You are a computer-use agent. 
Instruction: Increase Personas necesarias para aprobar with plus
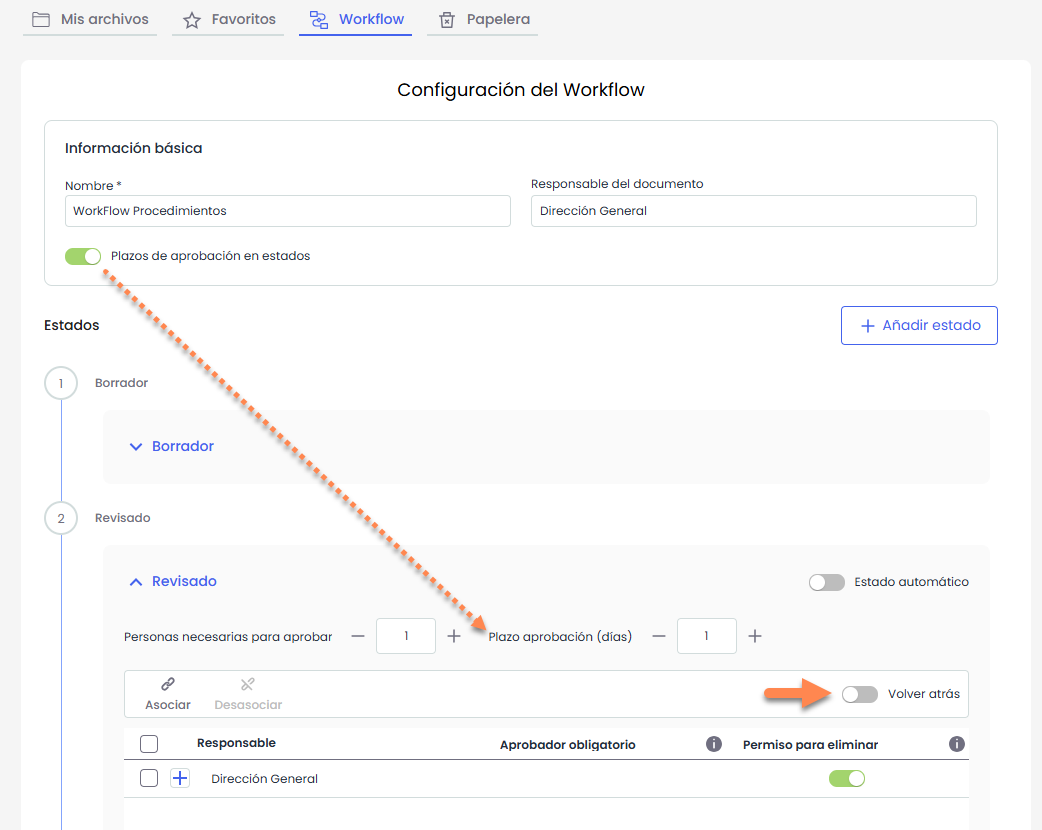tap(454, 636)
